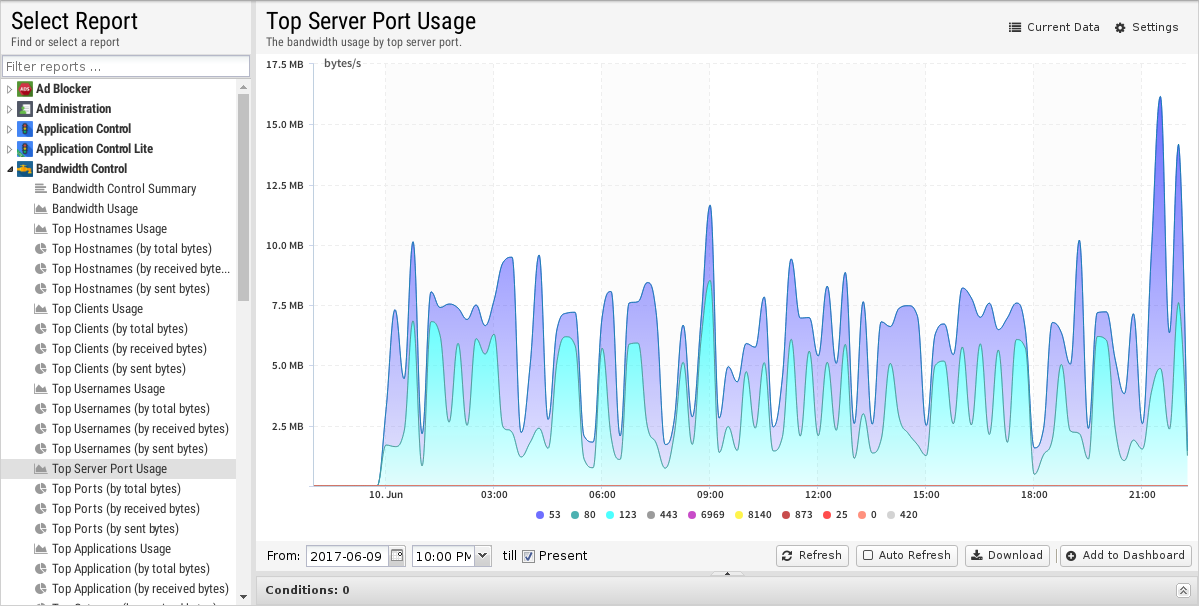
Task: Click the Current Data list icon
Action: (x=1015, y=28)
